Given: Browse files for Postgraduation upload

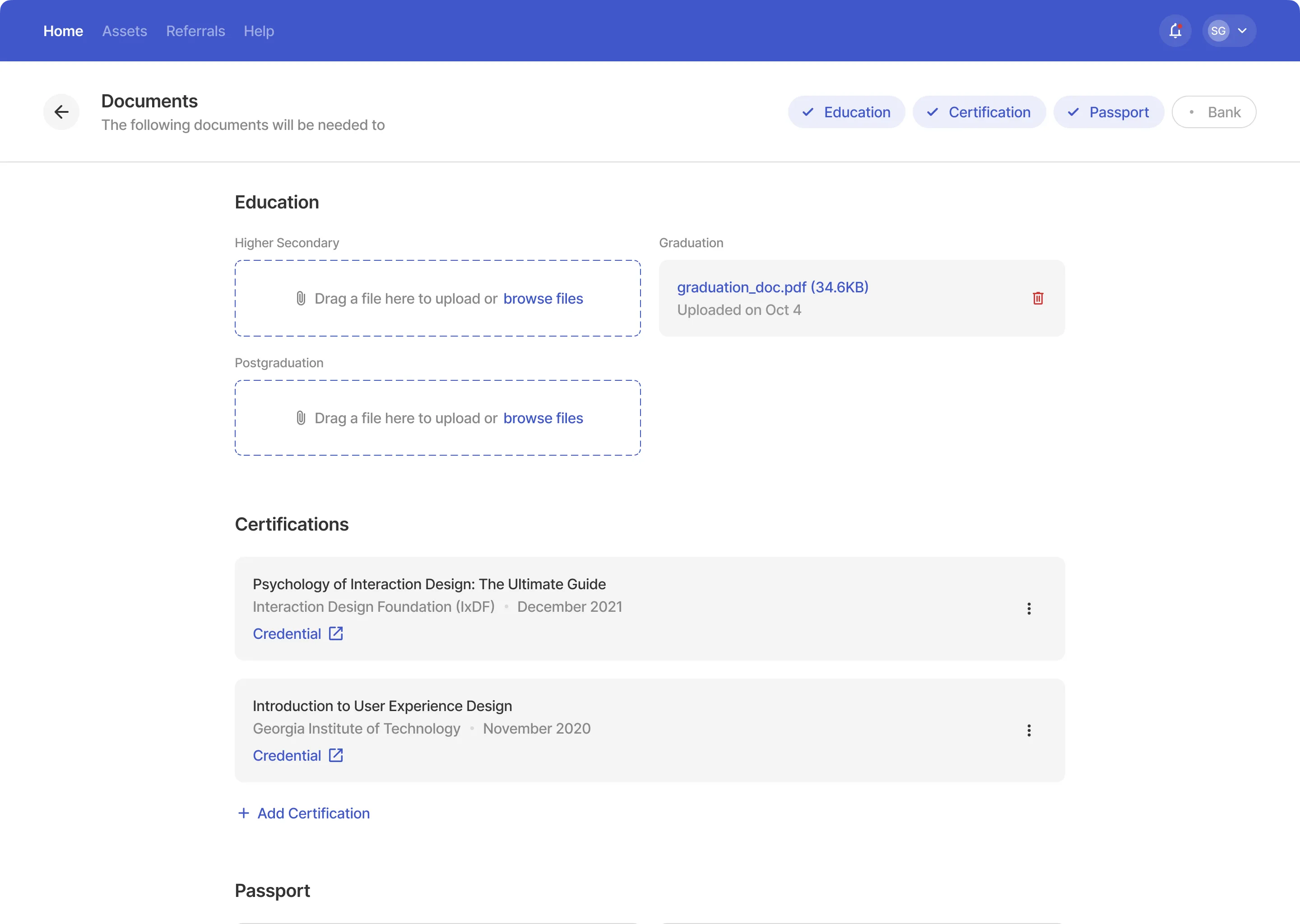Looking at the screenshot, I should pos(543,418).
